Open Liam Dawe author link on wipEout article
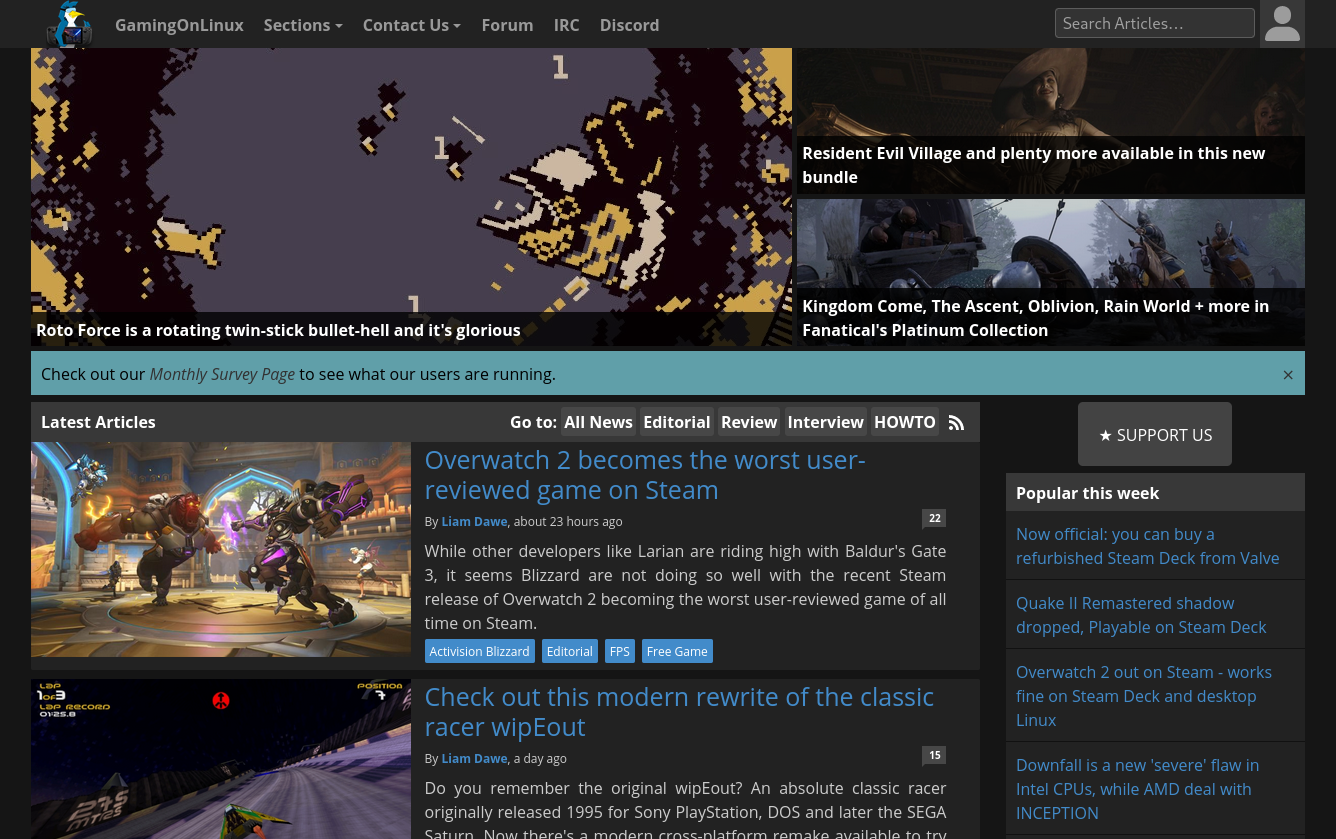1336x839 pixels. click(474, 758)
